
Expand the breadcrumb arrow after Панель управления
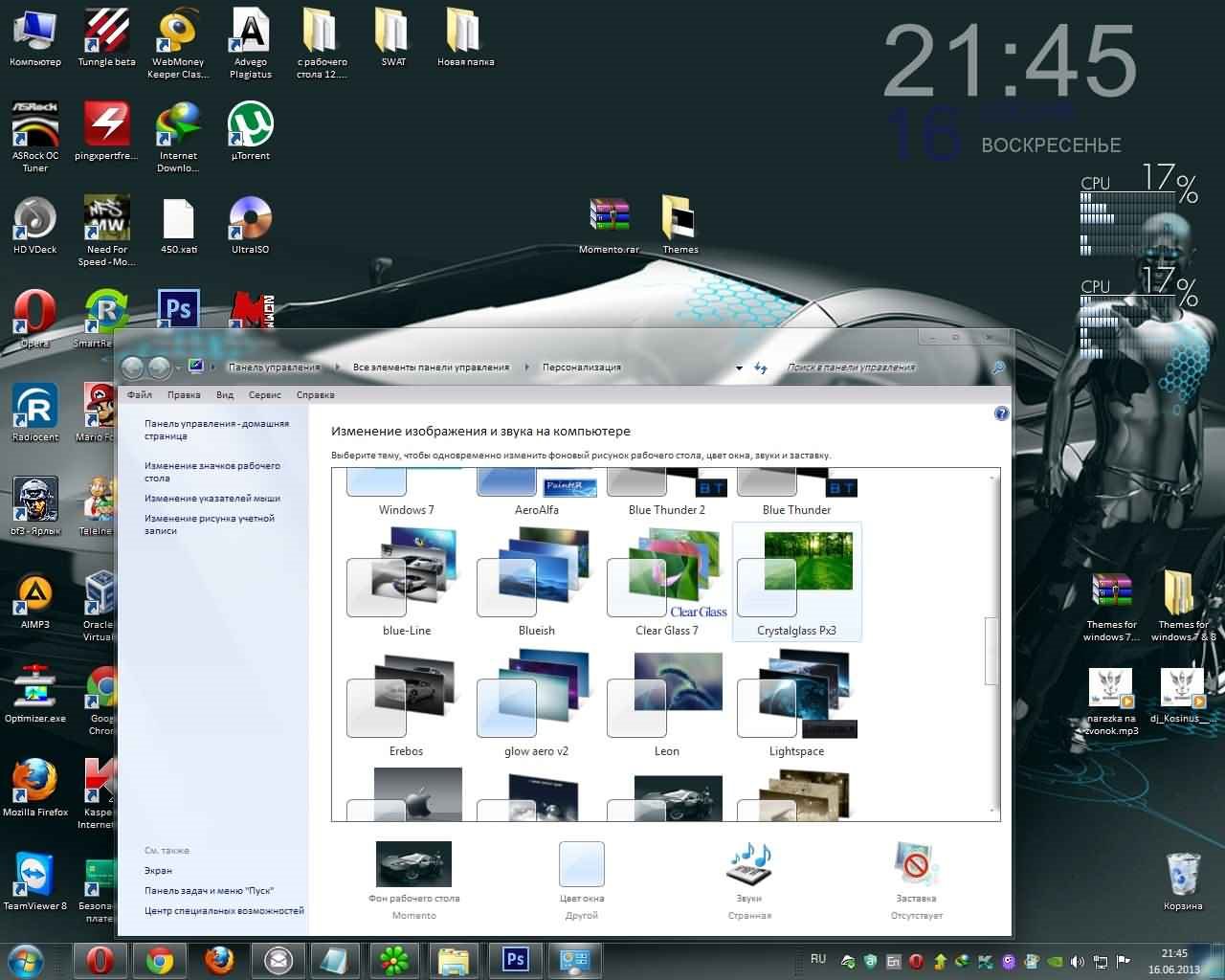tap(342, 367)
